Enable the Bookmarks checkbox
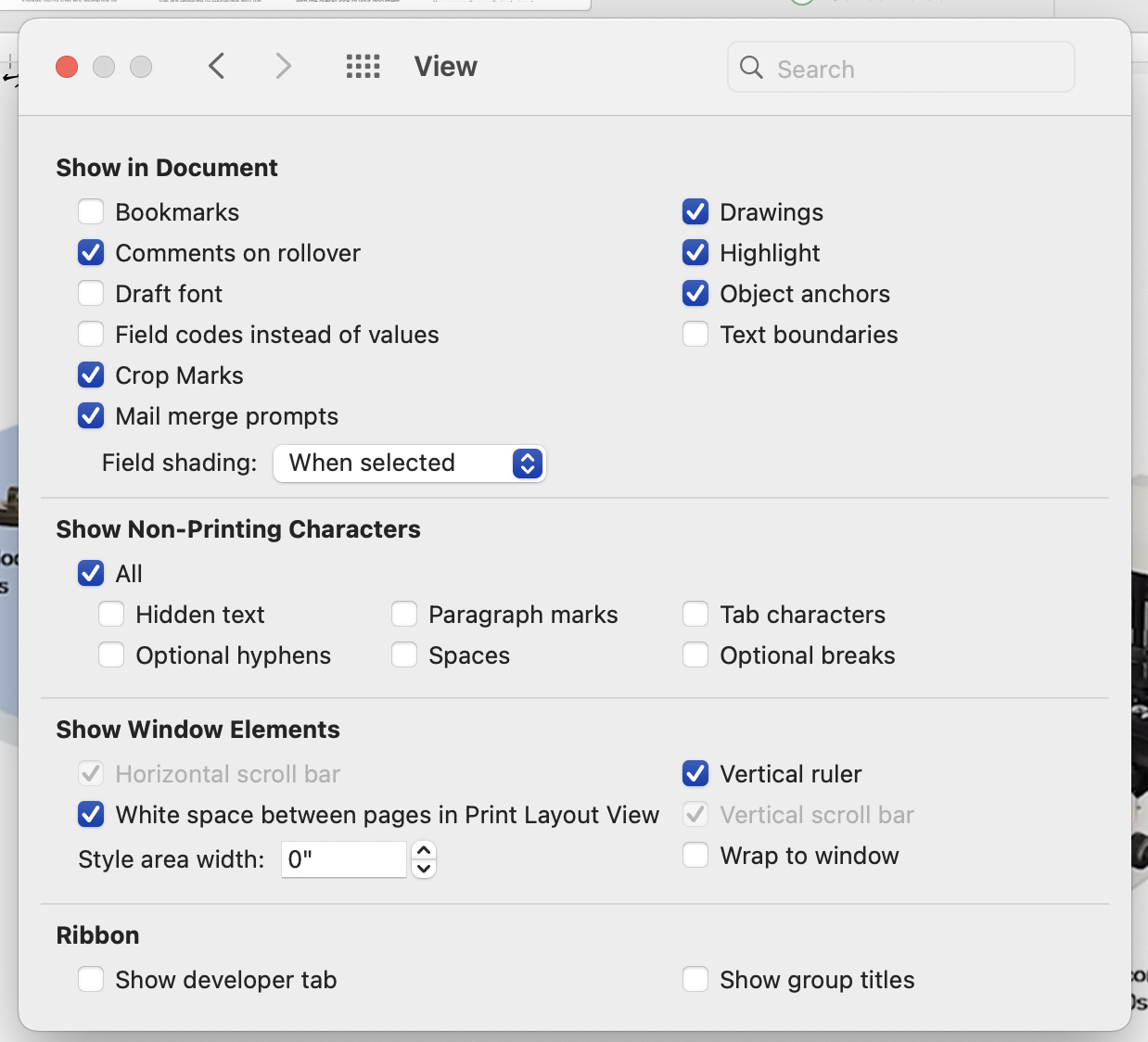Image resolution: width=1148 pixels, height=1042 pixels. 91,212
